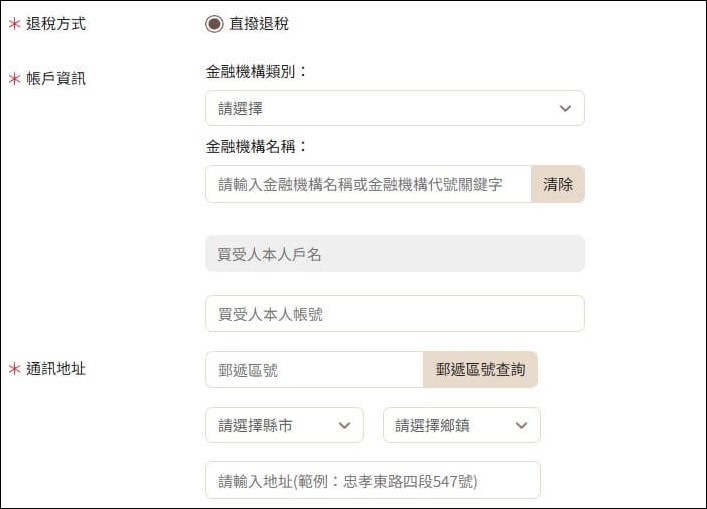Viewport: 707px width, 509px height.
Task: Focus the 金融機構名稱 keyword search field
Action: [x=368, y=184]
